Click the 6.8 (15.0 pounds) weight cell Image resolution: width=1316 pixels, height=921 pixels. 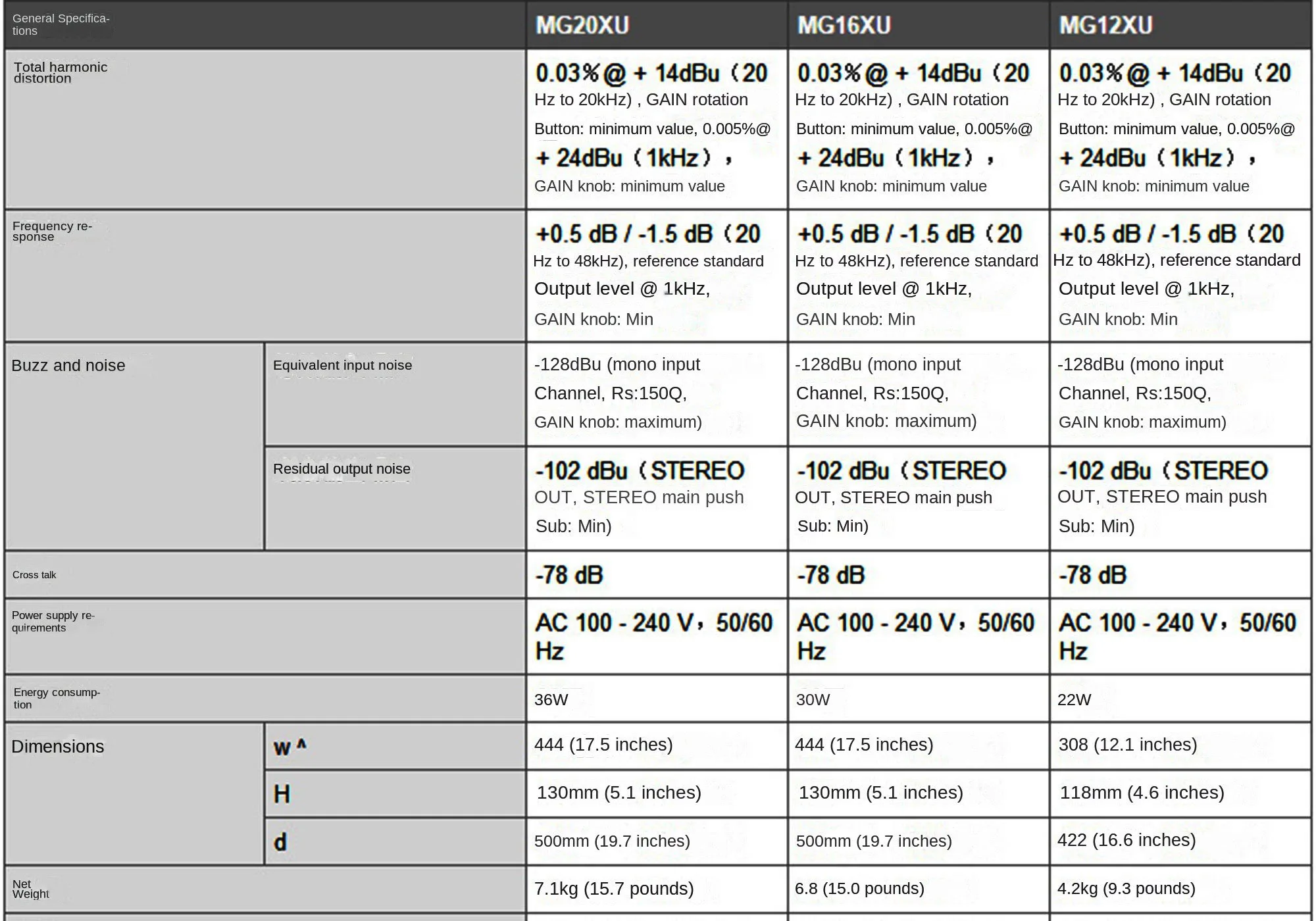click(859, 889)
